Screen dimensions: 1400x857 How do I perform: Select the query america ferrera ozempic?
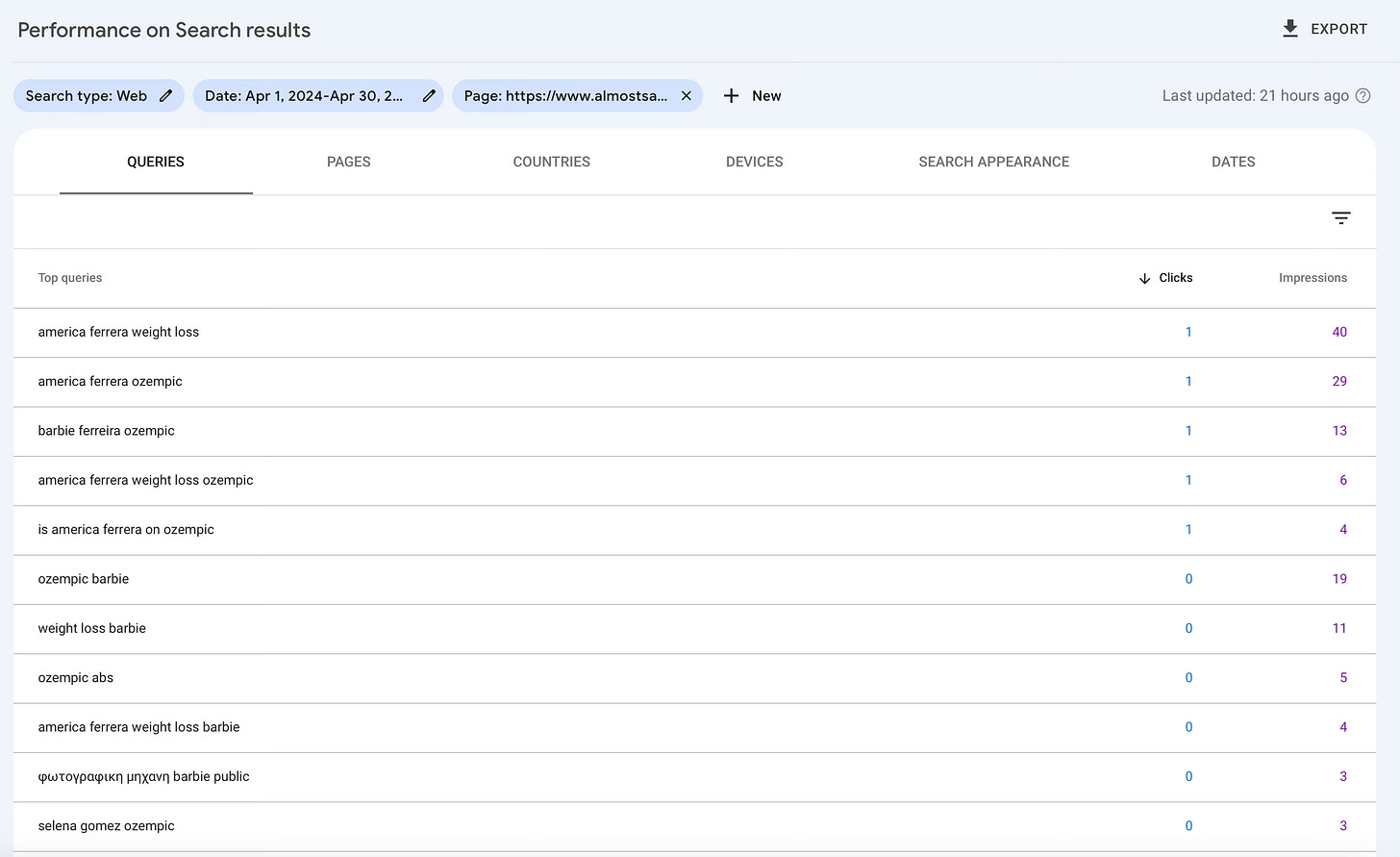[110, 381]
